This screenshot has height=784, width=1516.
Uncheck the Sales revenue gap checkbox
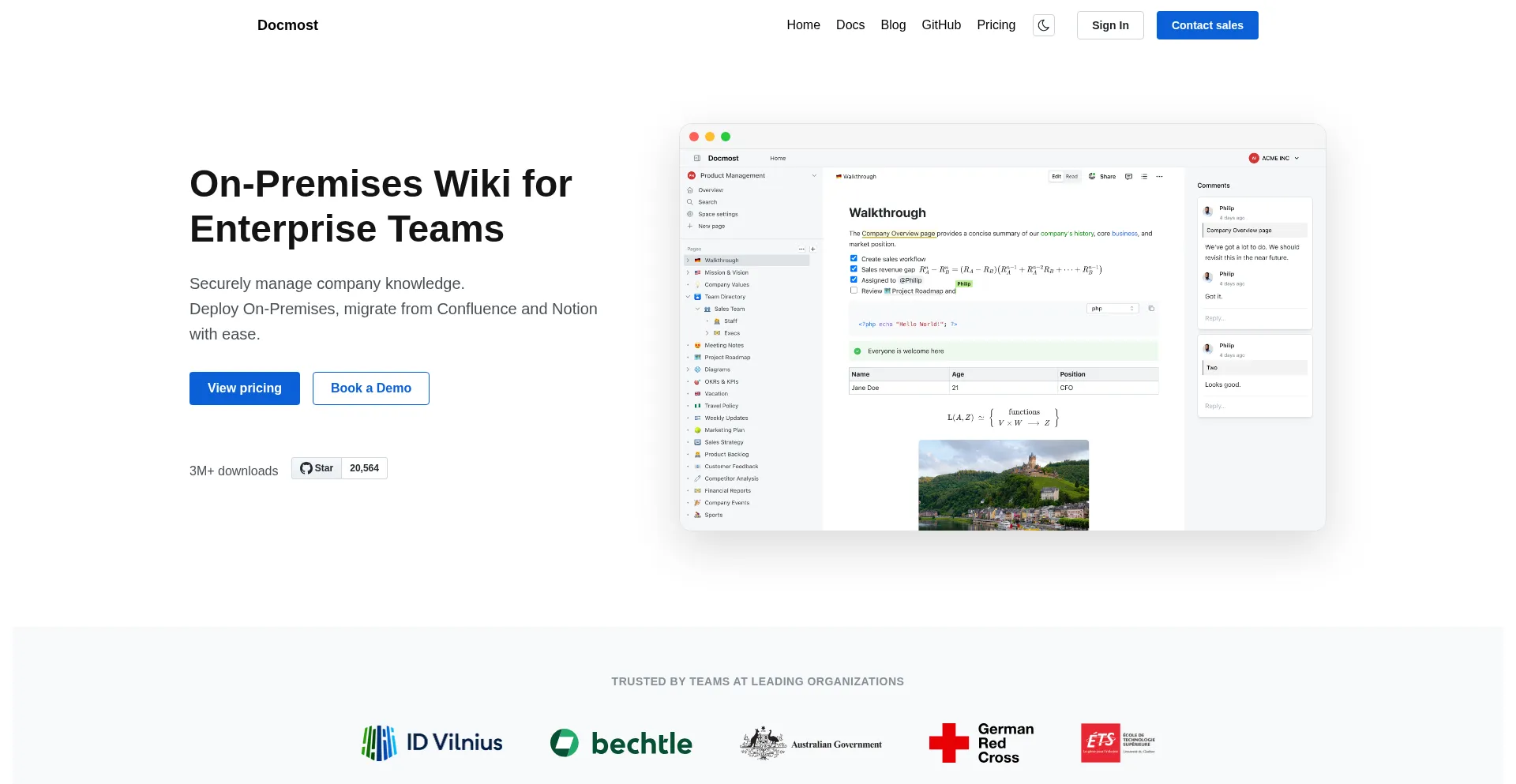coord(854,268)
